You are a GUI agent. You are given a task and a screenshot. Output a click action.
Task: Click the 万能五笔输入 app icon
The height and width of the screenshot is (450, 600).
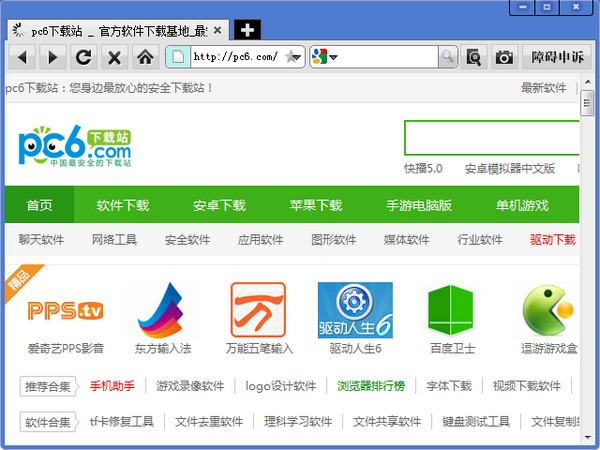(258, 310)
